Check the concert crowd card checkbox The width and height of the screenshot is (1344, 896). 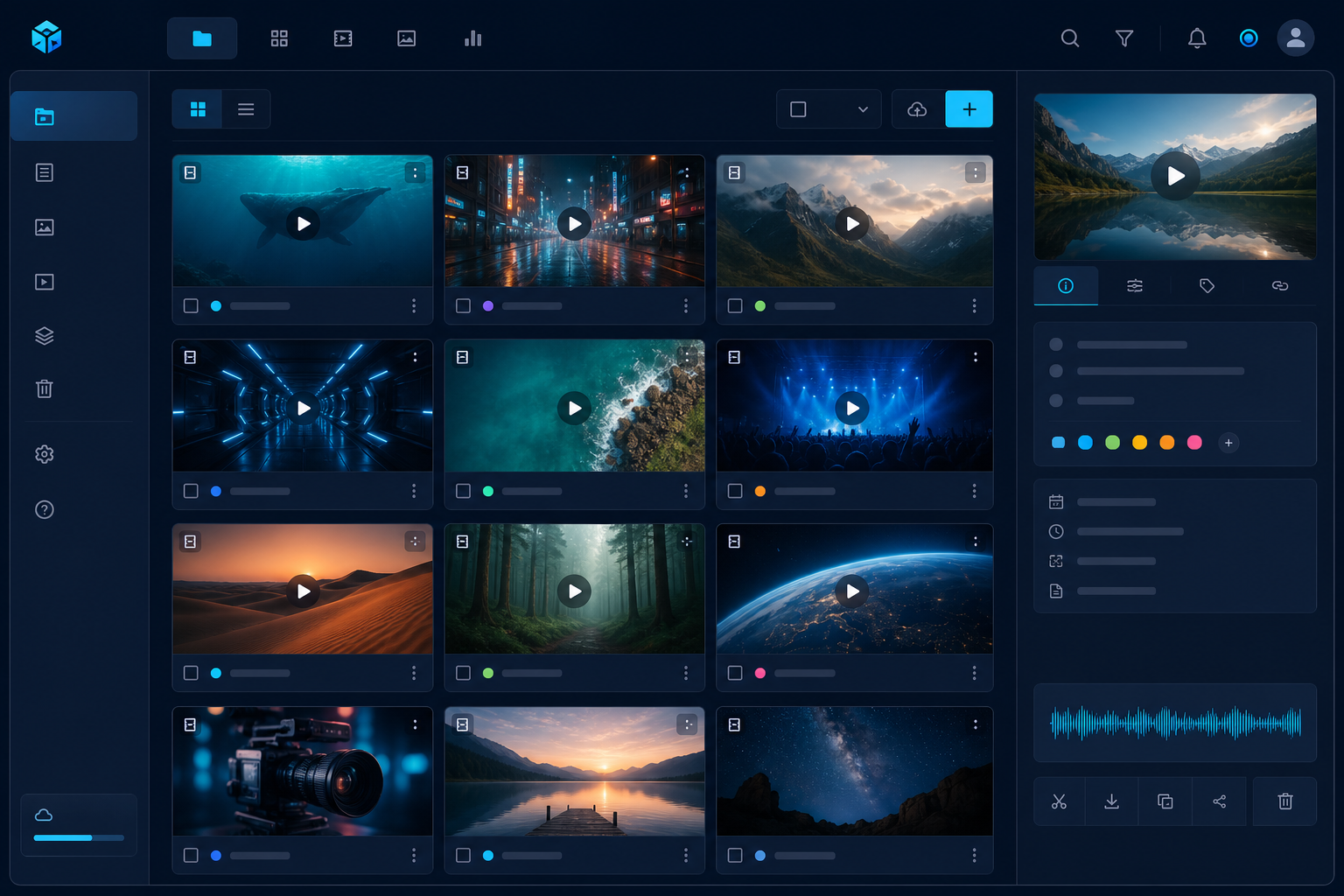[735, 491]
